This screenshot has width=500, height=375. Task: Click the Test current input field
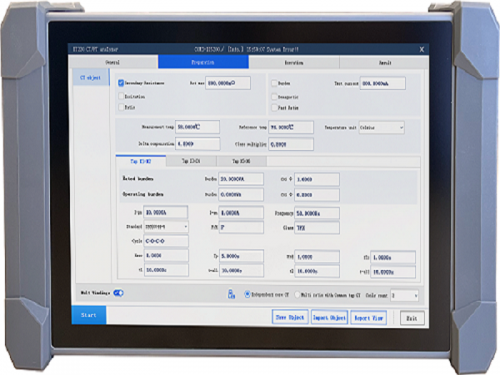point(383,83)
